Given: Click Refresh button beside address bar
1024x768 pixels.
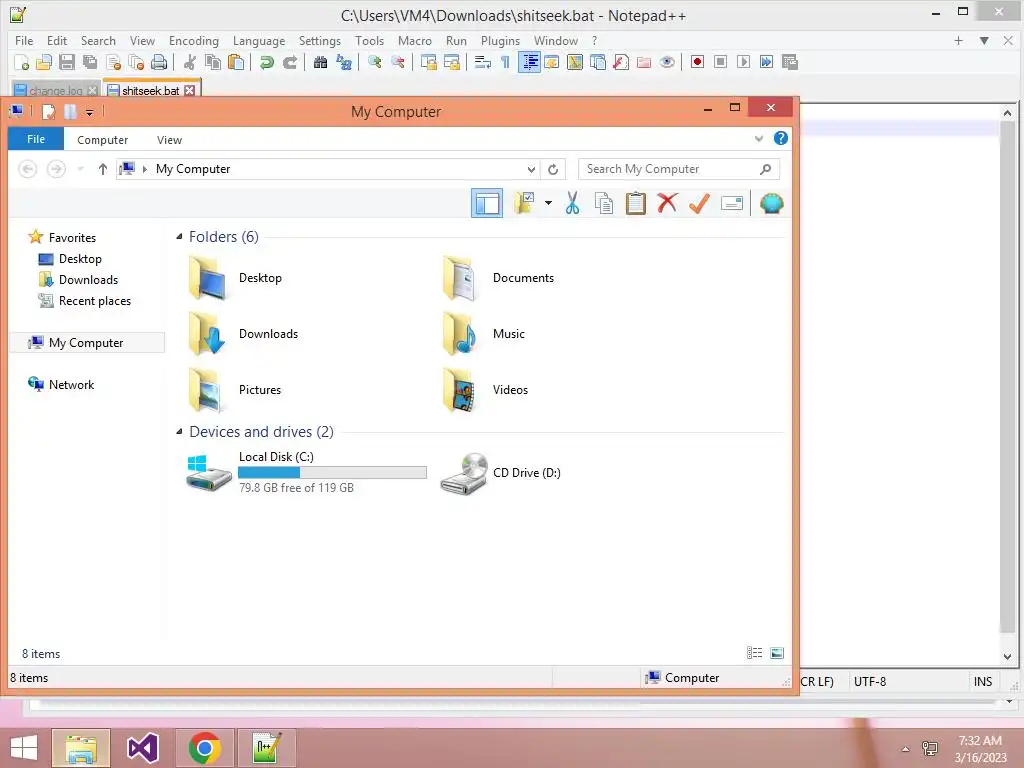Looking at the screenshot, I should [553, 169].
